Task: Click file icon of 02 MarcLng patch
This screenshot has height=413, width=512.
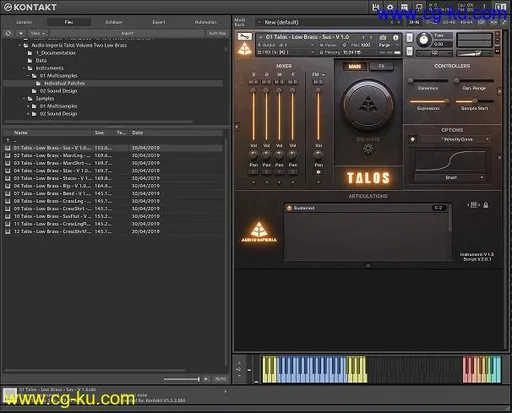Action: 8,155
